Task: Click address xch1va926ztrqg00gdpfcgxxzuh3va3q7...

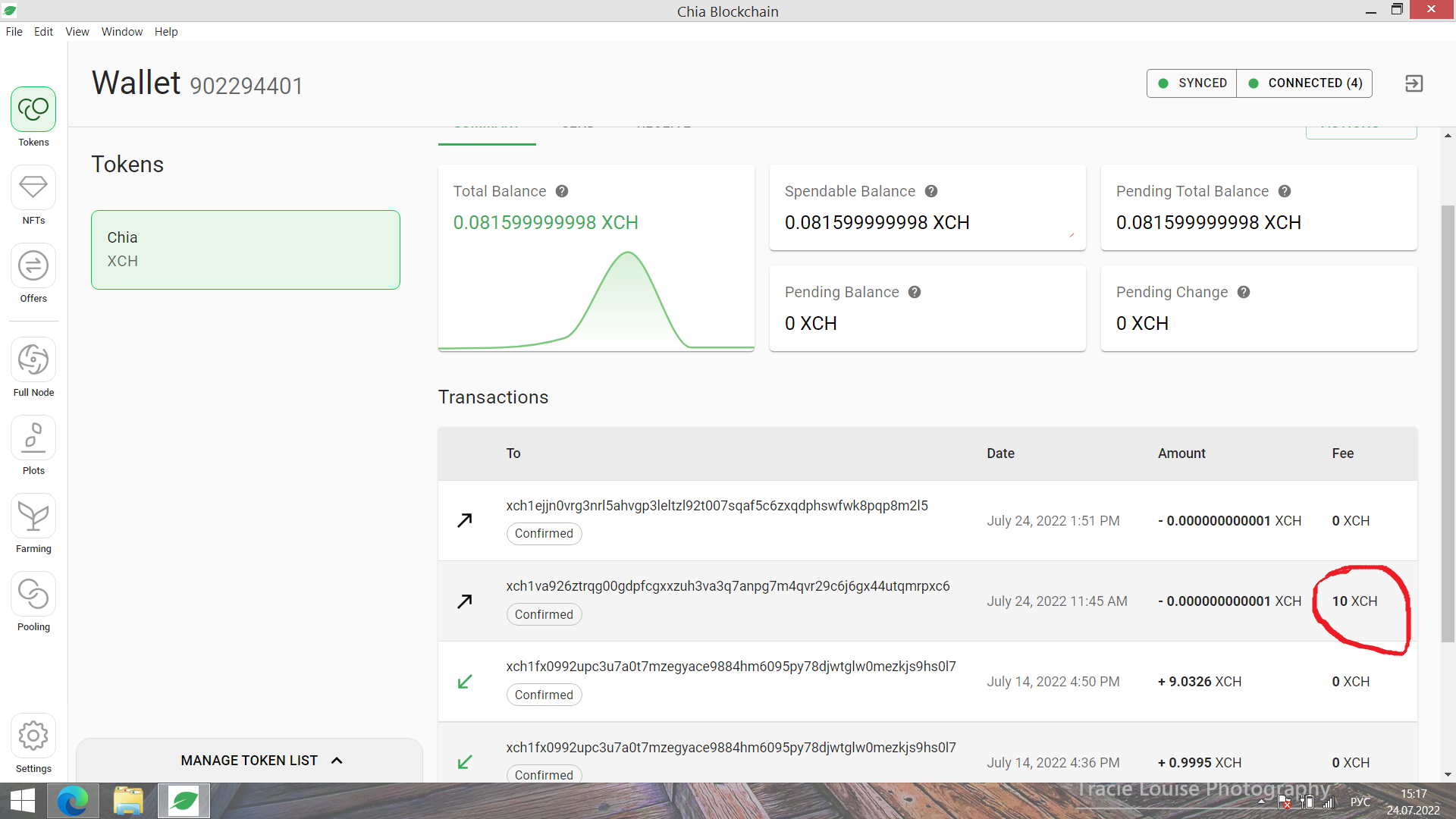Action: 728,586
